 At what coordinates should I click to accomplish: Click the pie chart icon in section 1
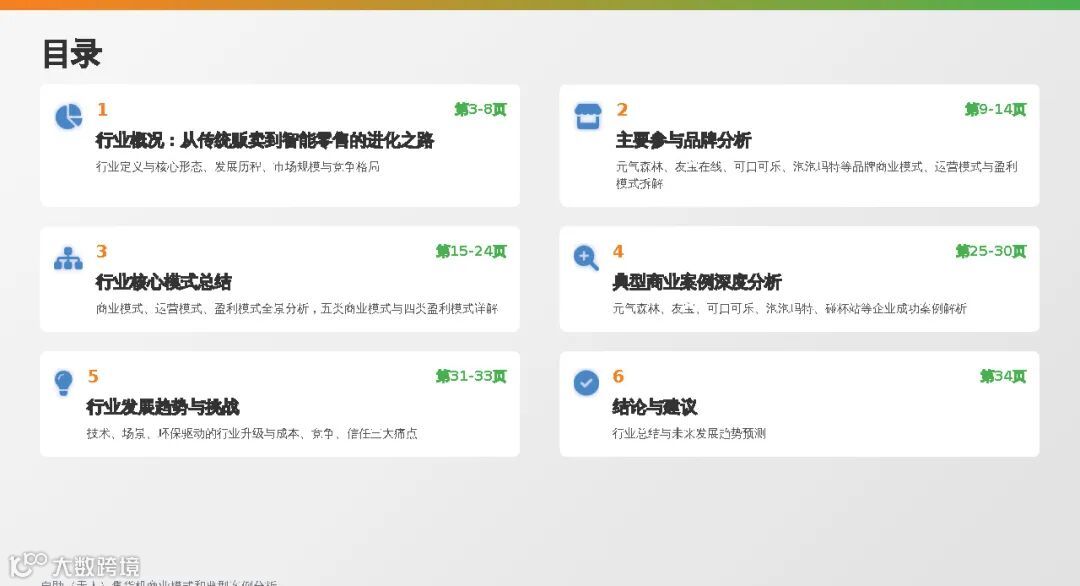click(69, 116)
